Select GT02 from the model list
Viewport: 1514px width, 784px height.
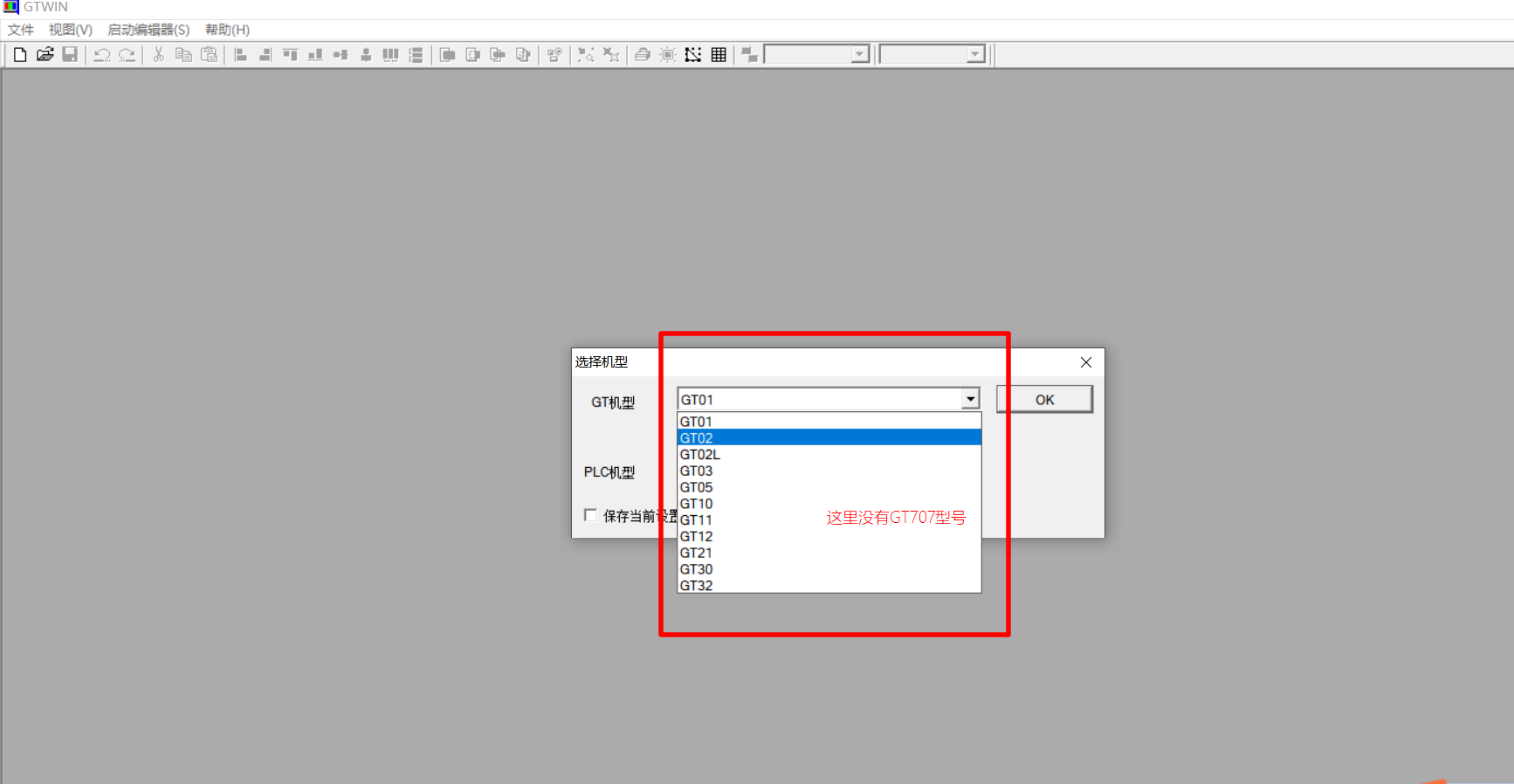click(x=697, y=437)
